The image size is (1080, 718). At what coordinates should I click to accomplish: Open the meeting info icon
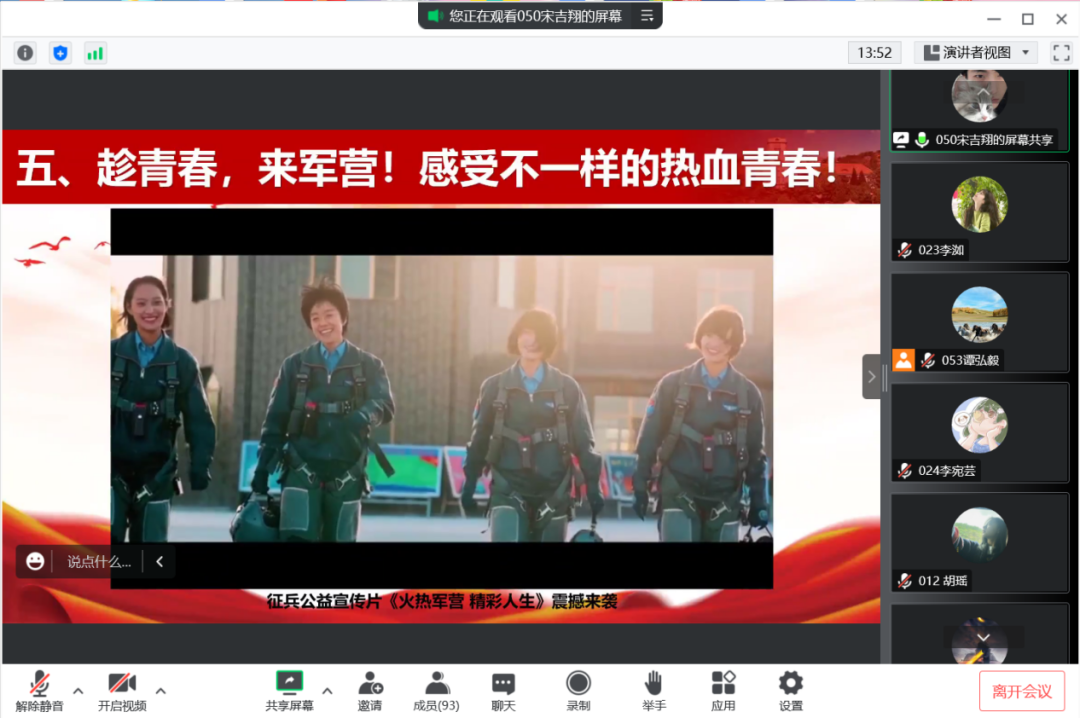(25, 53)
